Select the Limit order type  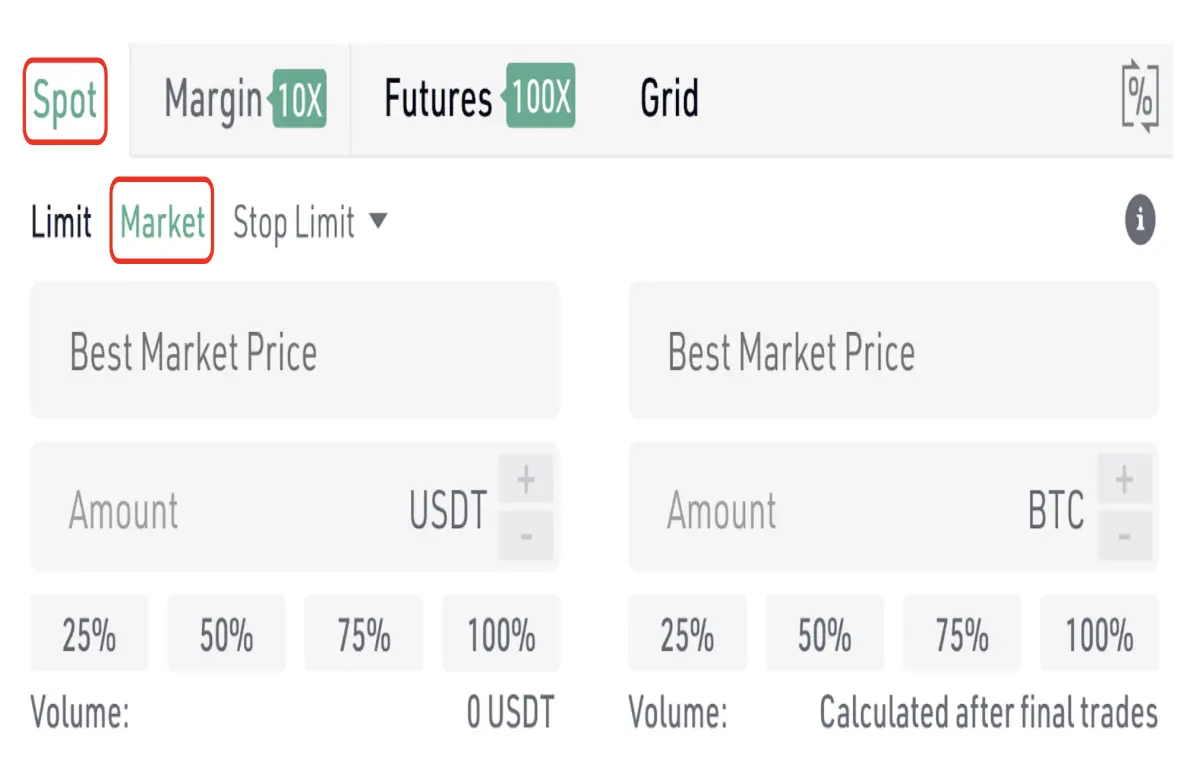(x=61, y=222)
